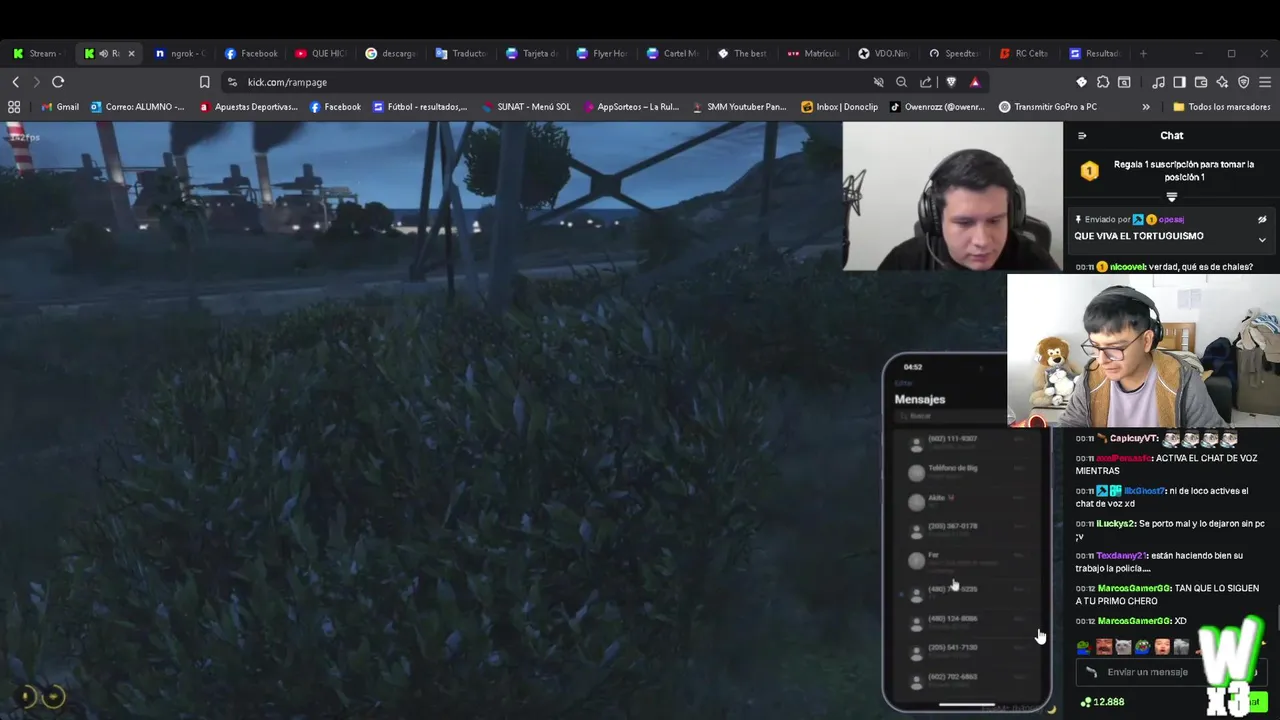Open Texdanny21's username in chat
1280x720 pixels.
click(1121, 555)
